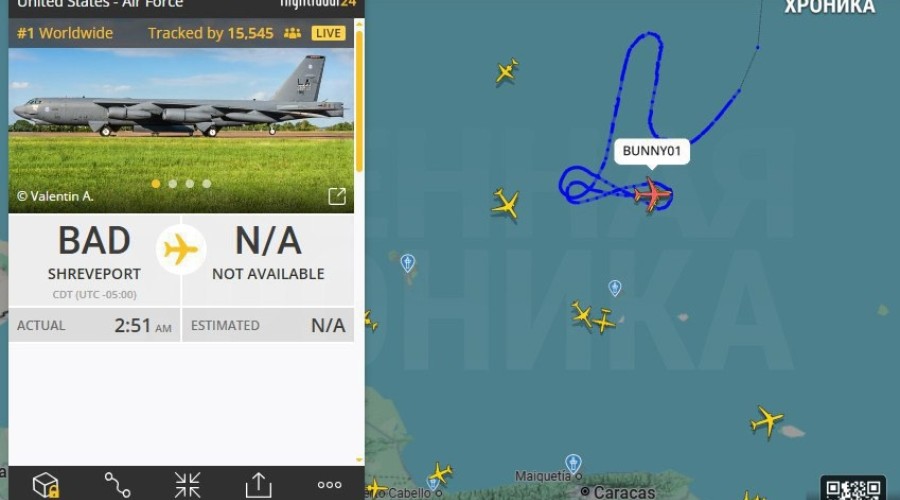Share the flight using upload icon
900x500 pixels.
click(258, 485)
